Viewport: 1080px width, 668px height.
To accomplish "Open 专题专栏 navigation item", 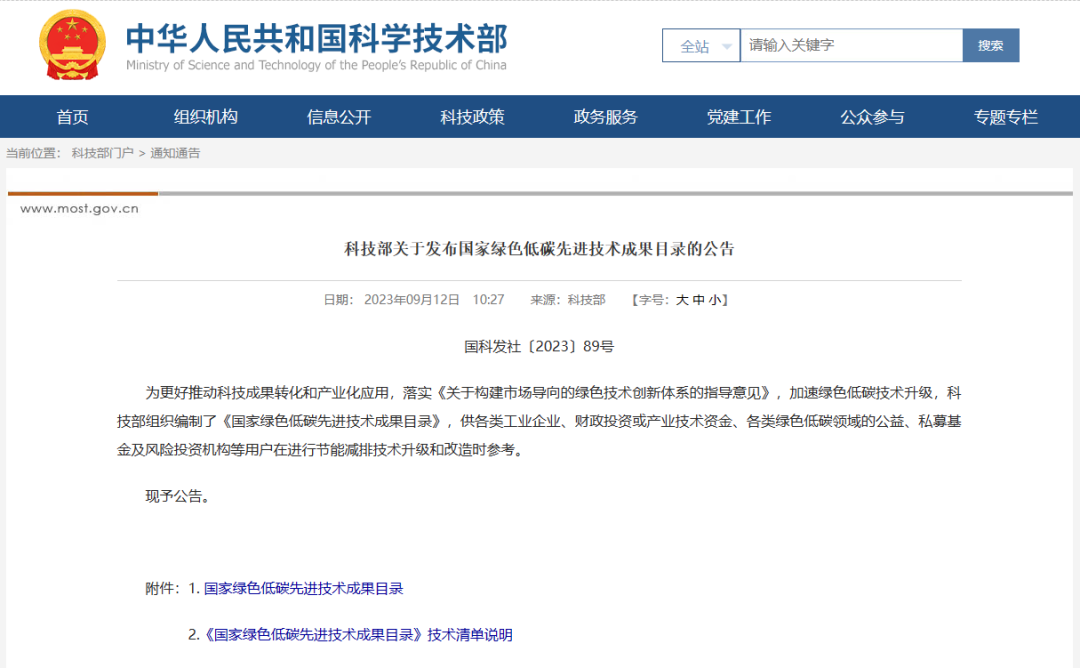I will pyautogui.click(x=1006, y=117).
